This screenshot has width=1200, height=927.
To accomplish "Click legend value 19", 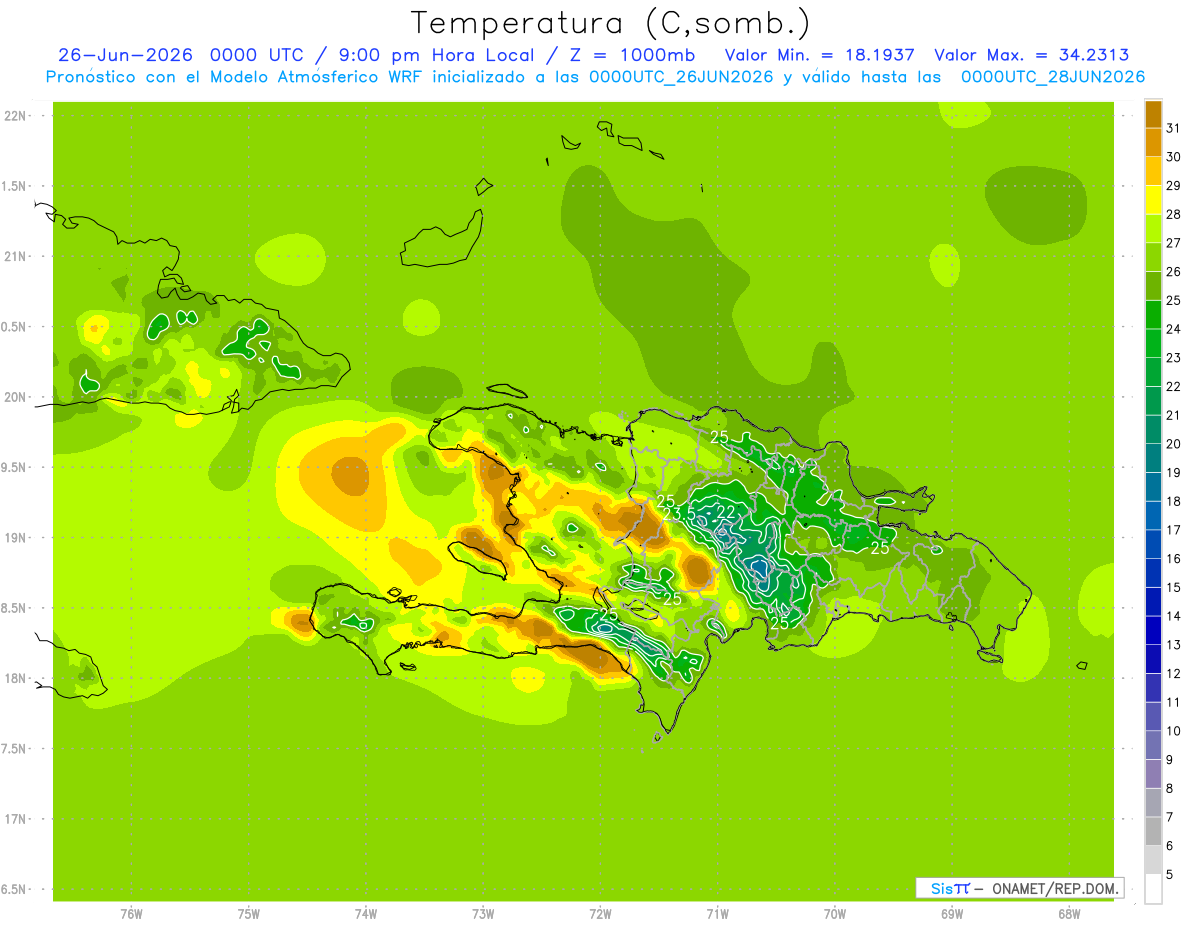I will click(x=1174, y=473).
